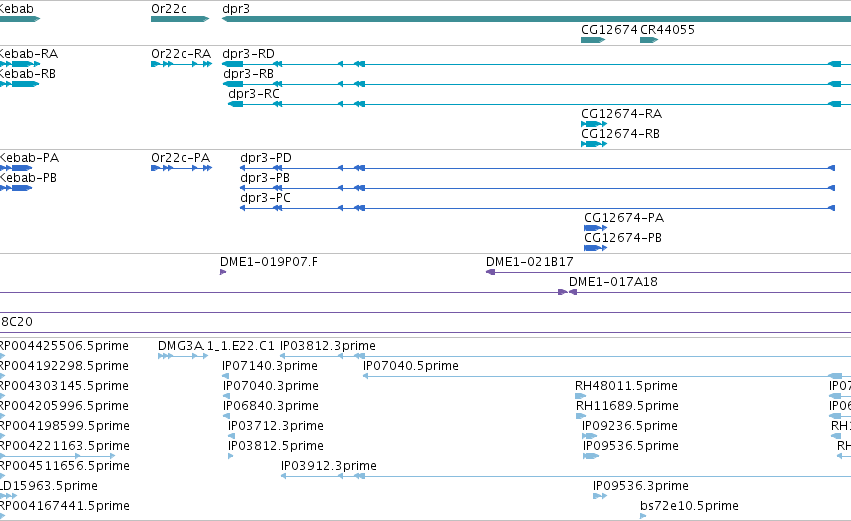Select IP03812.5prime EST label
This screenshot has height=521, width=851.
(x=276, y=447)
